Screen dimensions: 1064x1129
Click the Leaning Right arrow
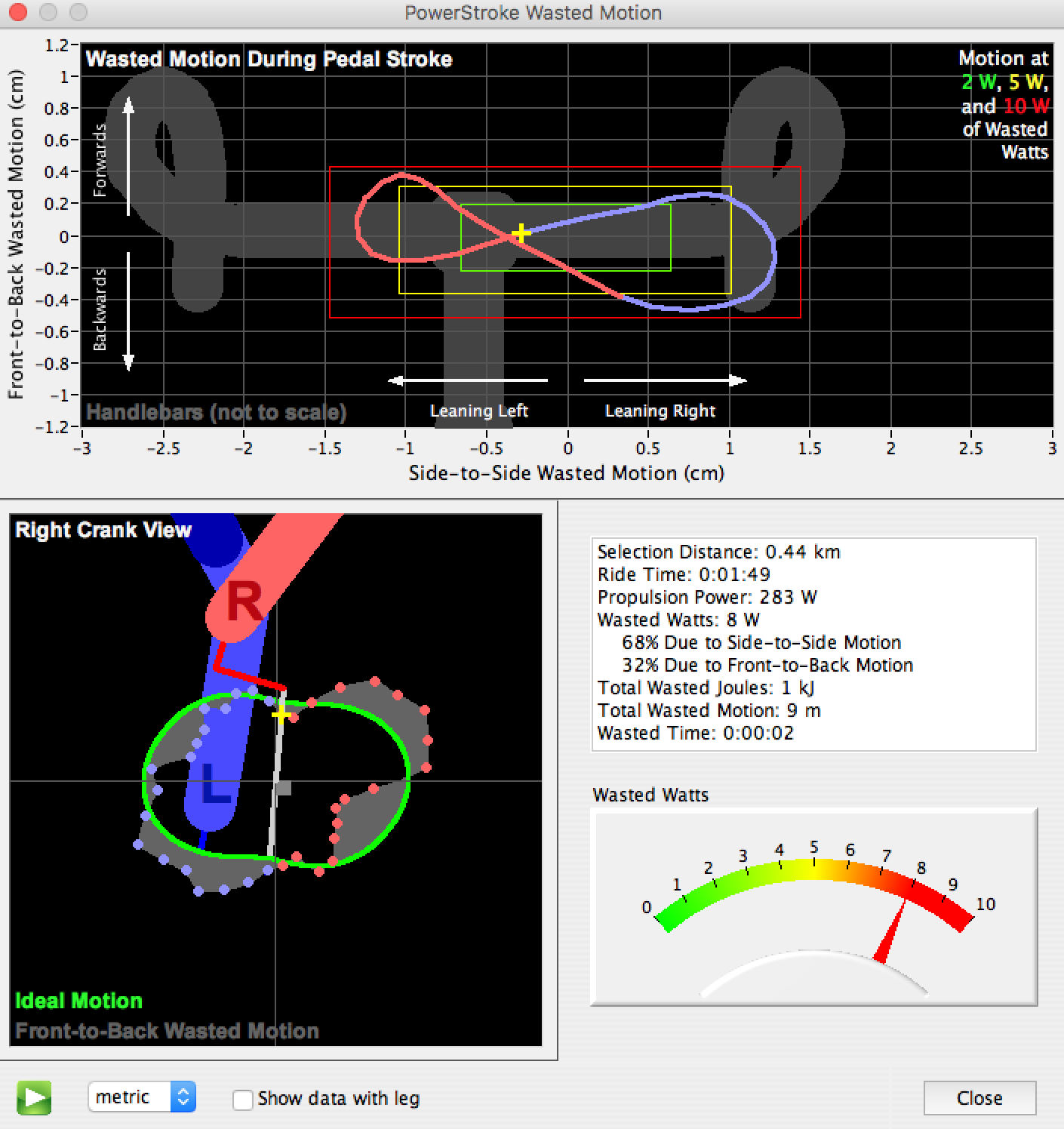point(666,380)
